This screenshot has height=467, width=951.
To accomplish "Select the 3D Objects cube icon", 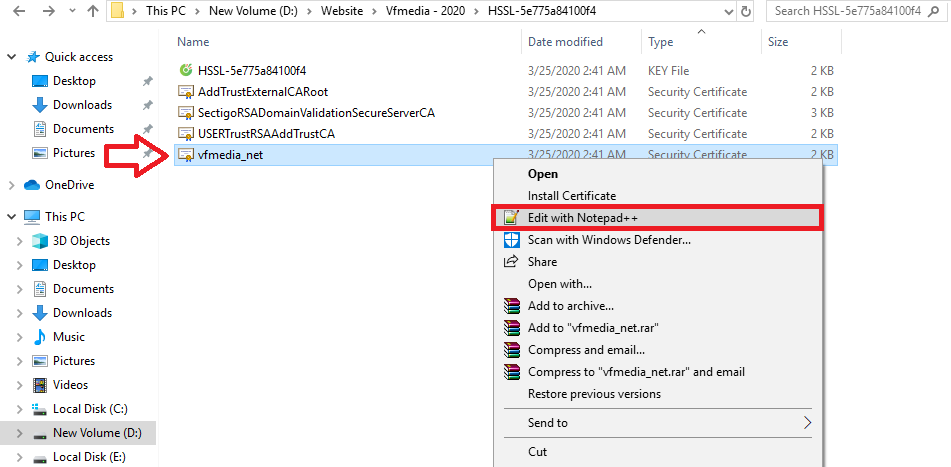I will click(x=39, y=241).
